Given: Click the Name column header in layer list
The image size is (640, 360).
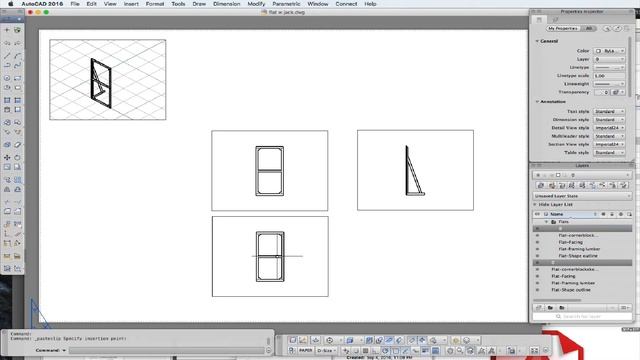Looking at the screenshot, I should 556,214.
